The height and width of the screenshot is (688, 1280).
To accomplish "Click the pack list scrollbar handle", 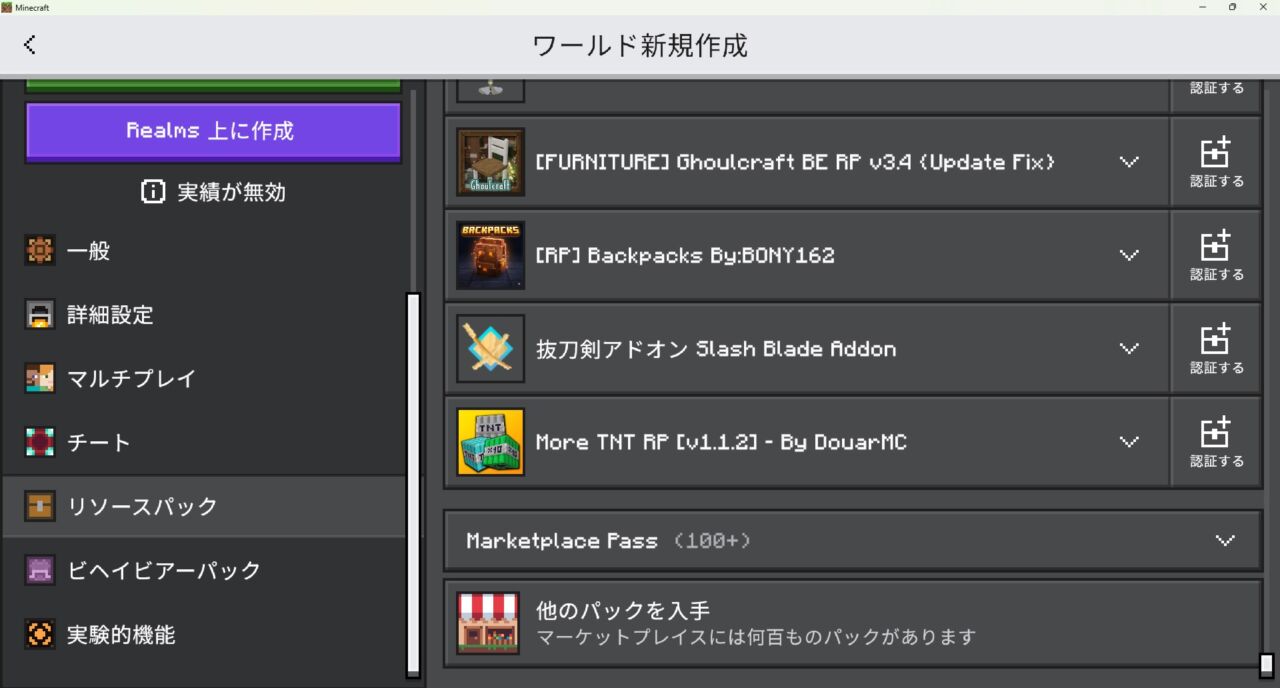I will [x=1267, y=665].
